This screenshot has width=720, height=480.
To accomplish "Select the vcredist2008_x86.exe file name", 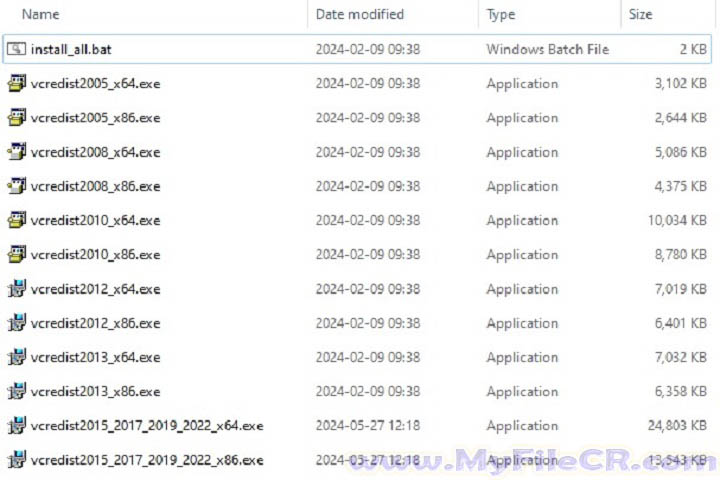I will [95, 187].
